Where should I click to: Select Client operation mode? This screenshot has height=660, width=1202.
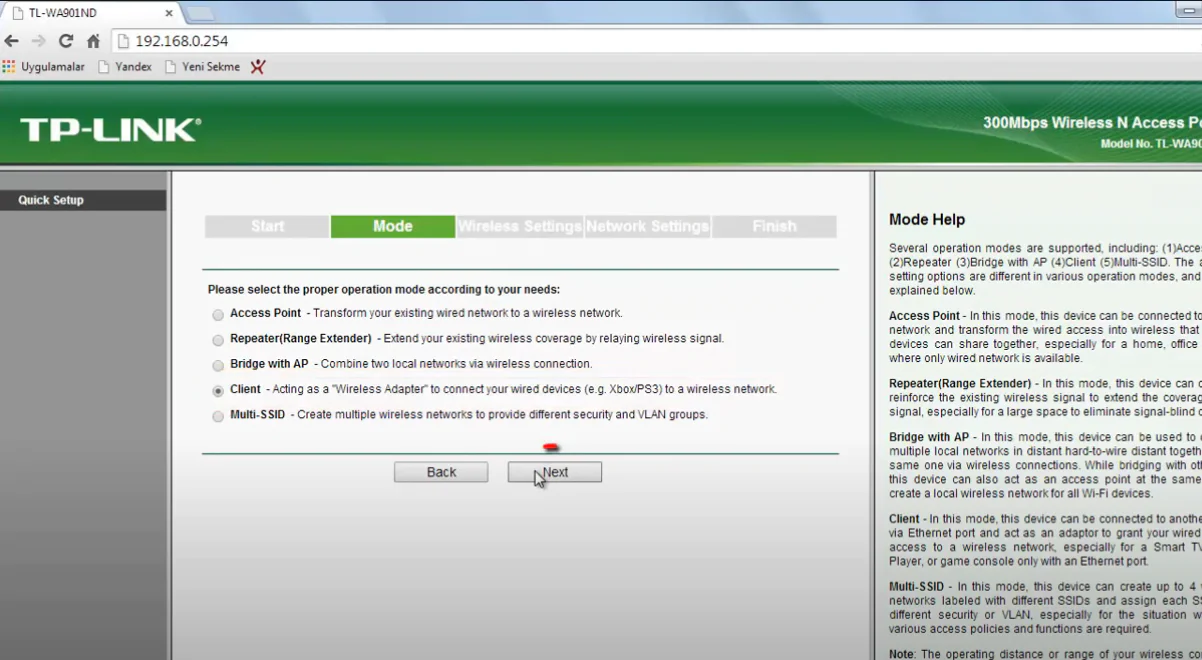coord(218,391)
